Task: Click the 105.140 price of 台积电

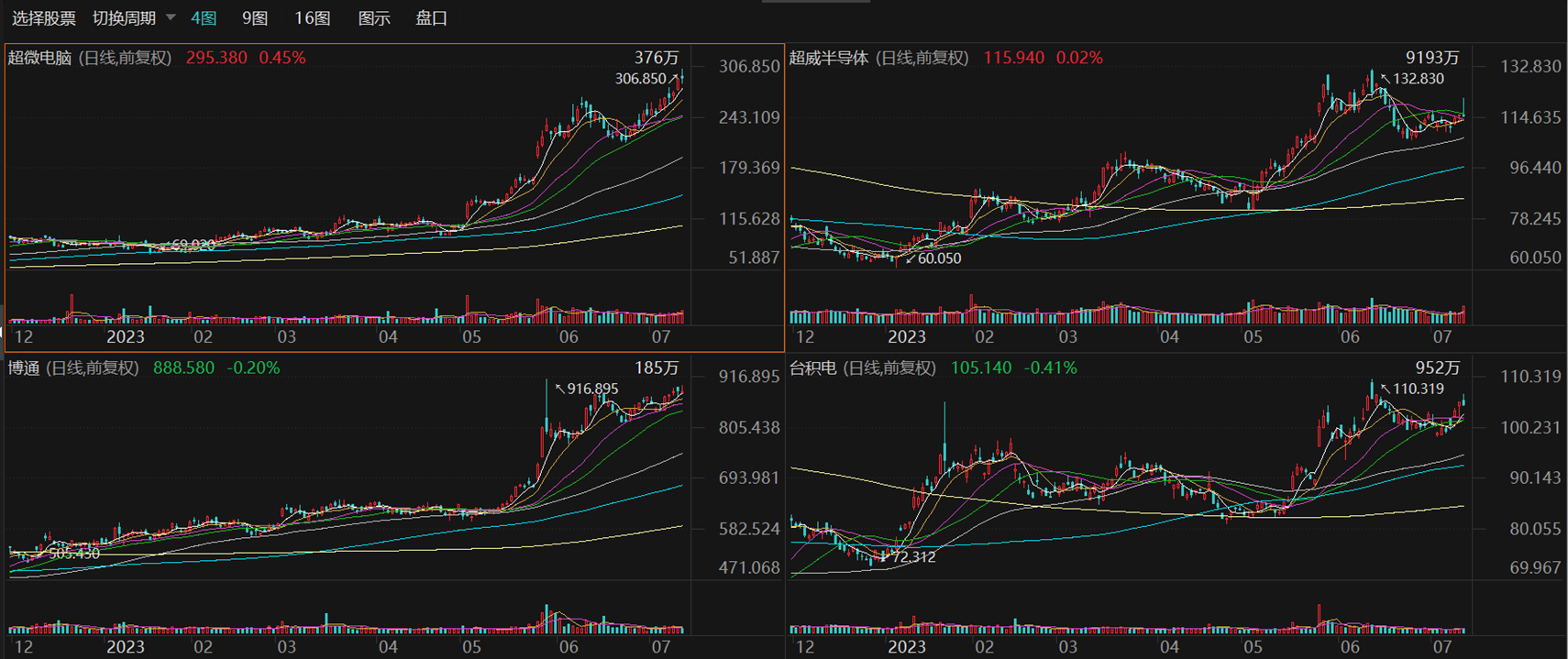Action: coord(981,368)
